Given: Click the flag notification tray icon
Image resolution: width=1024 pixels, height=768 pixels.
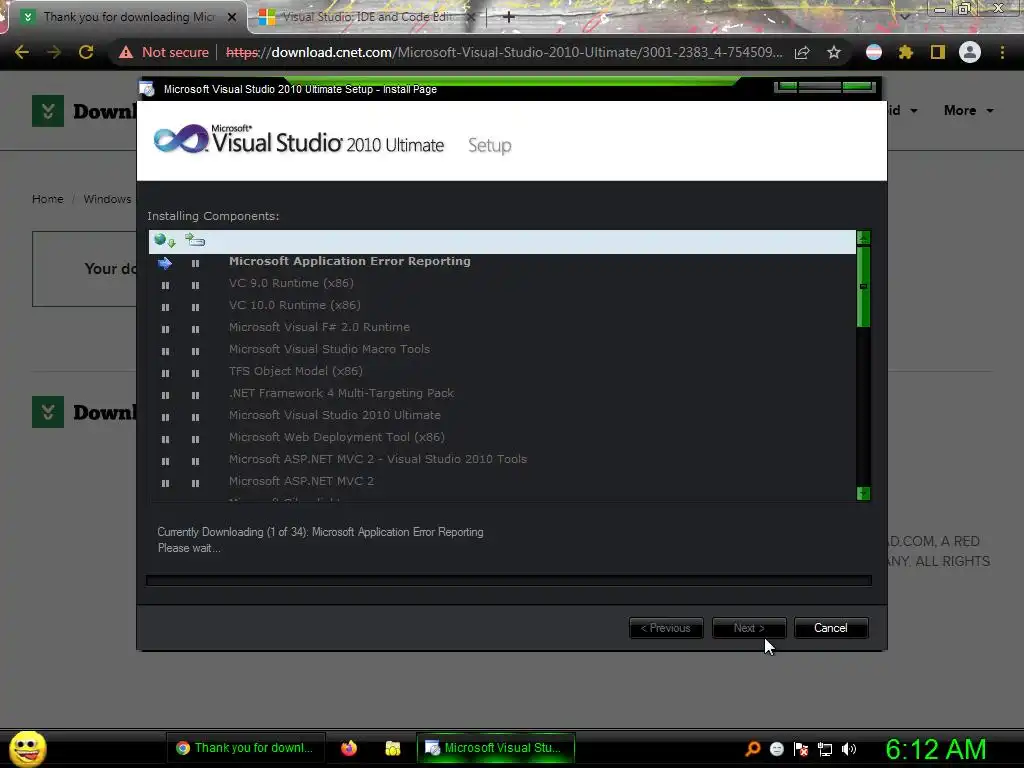Looking at the screenshot, I should [x=801, y=749].
